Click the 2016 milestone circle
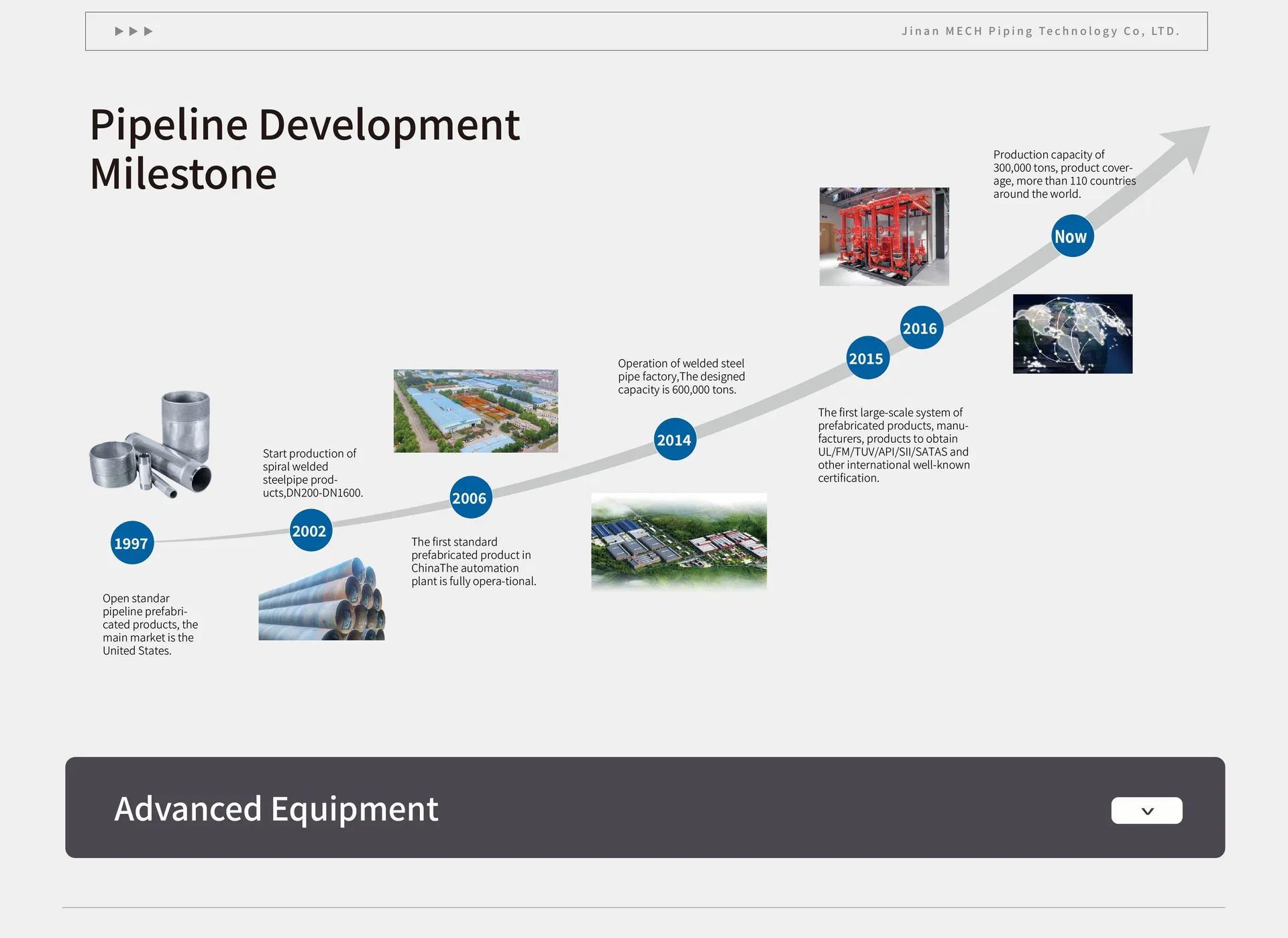The width and height of the screenshot is (1288, 938). (x=920, y=328)
